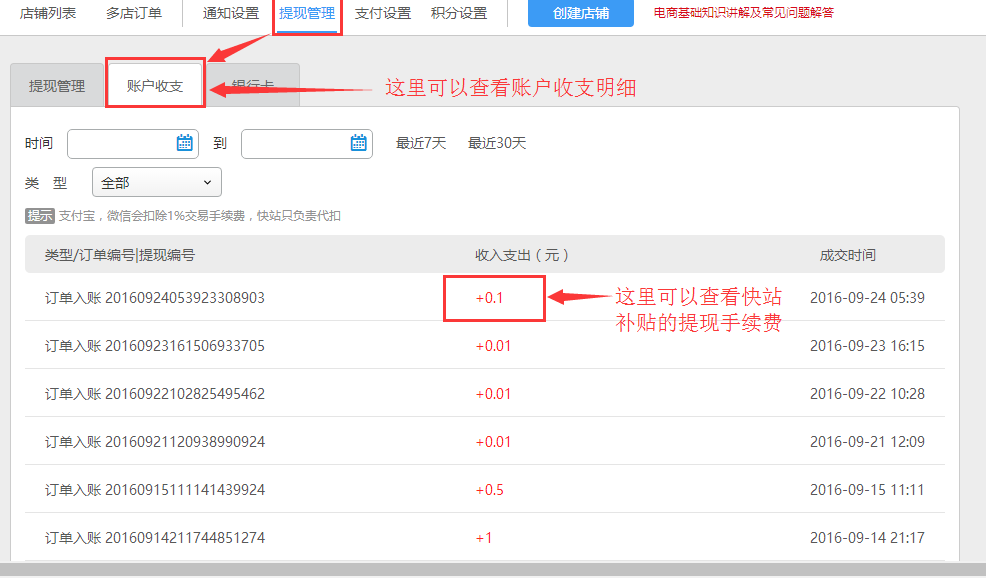986x578 pixels.
Task: Select order row 20160924053923308903
Action: pyautogui.click(x=155, y=297)
